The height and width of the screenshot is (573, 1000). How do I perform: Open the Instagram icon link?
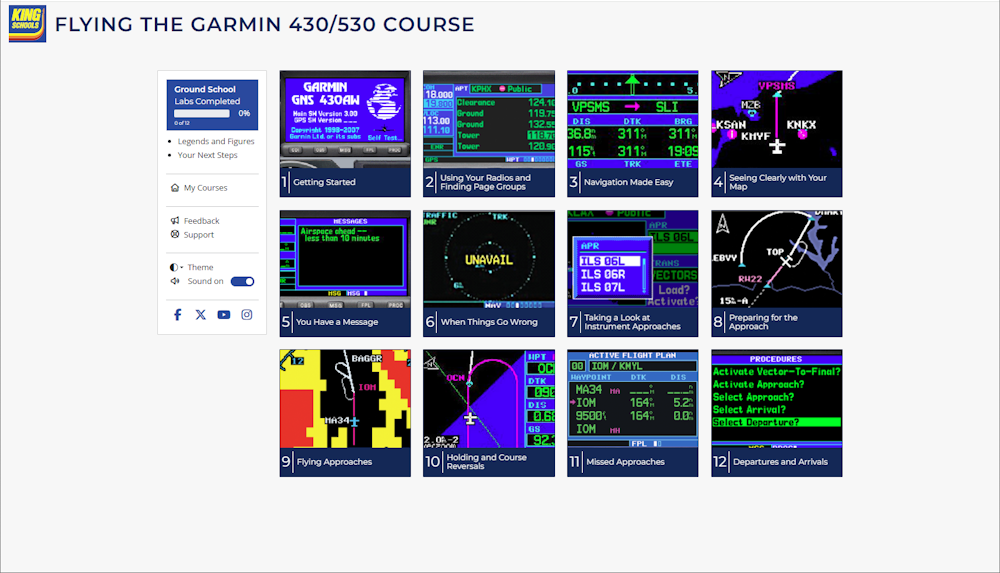[247, 315]
